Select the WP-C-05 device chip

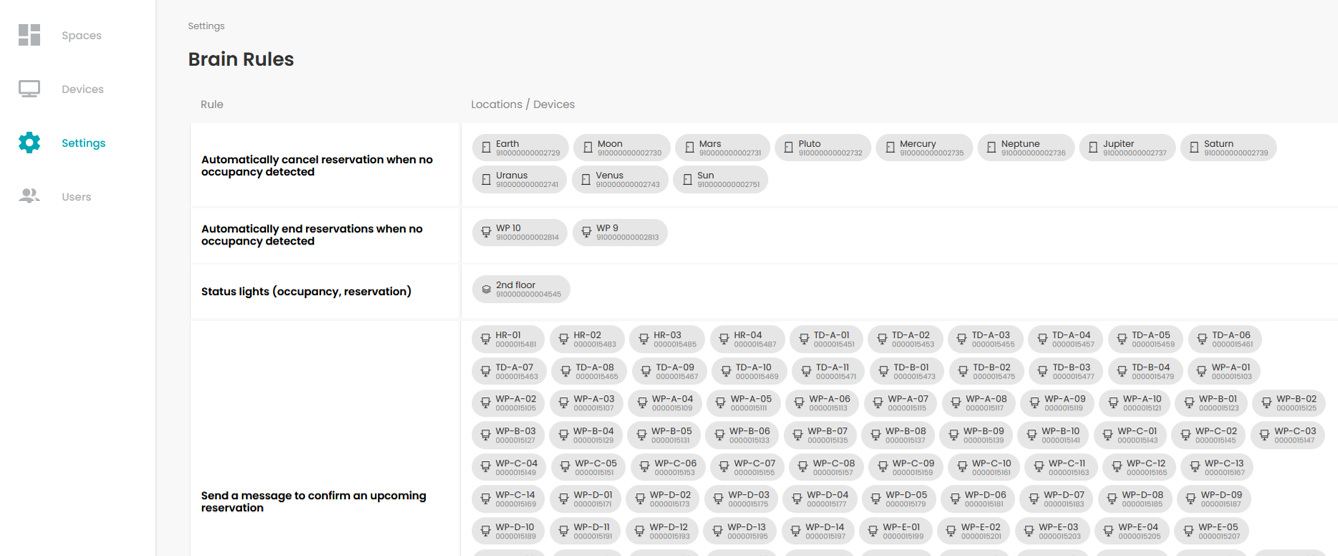tap(589, 467)
